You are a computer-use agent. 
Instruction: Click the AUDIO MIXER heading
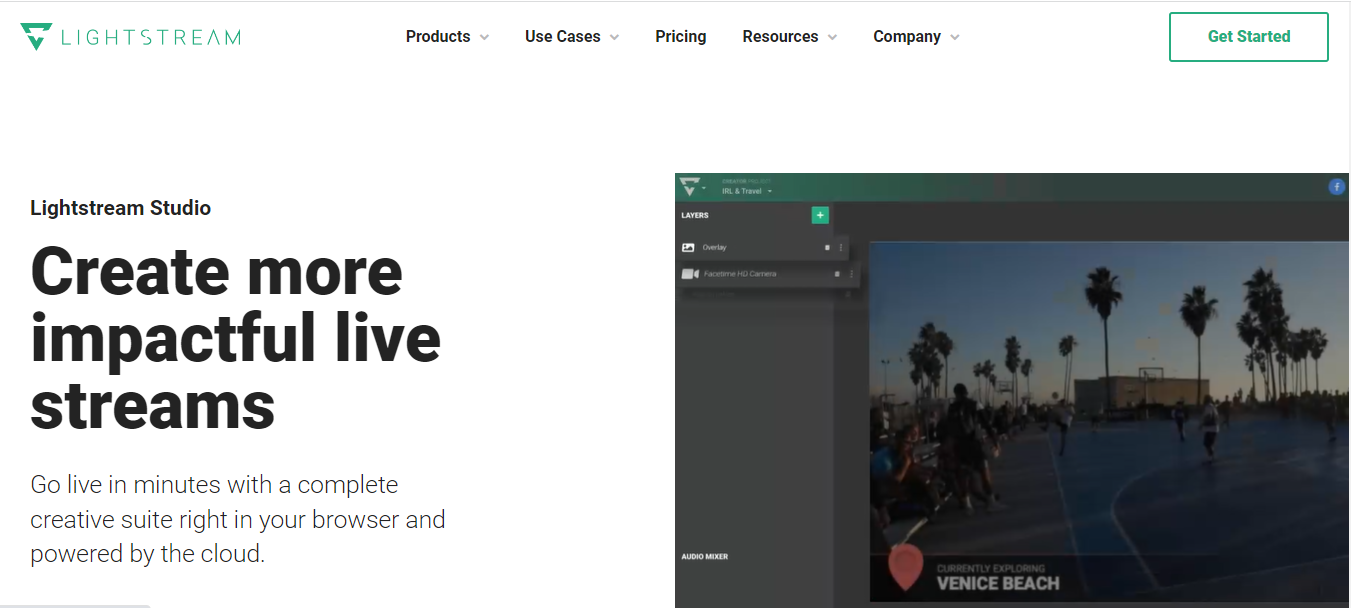704,556
